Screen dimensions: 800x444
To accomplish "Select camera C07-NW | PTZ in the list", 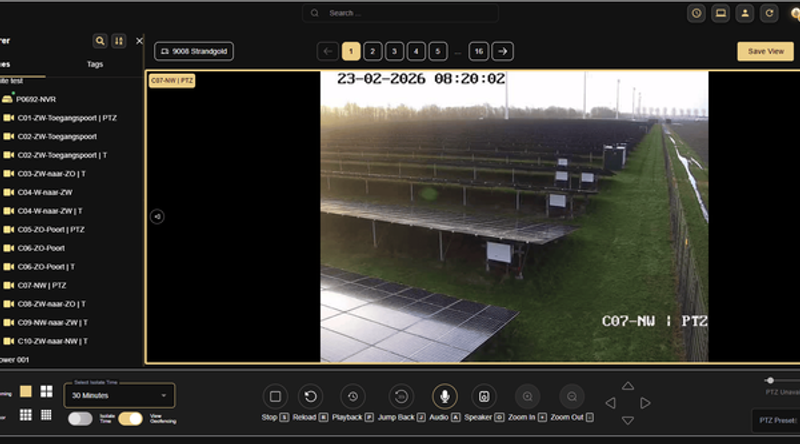I will [35, 285].
